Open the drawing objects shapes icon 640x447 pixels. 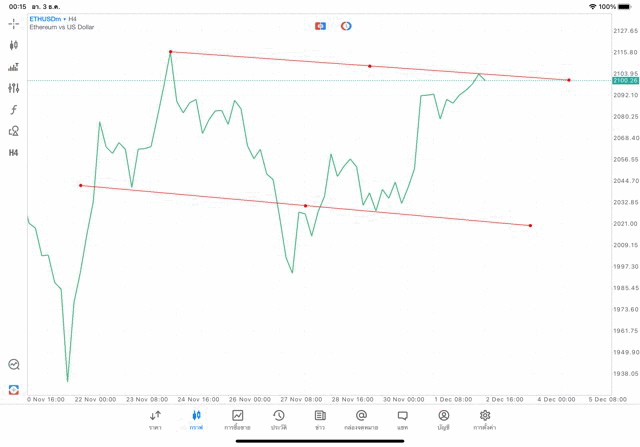(x=13, y=131)
